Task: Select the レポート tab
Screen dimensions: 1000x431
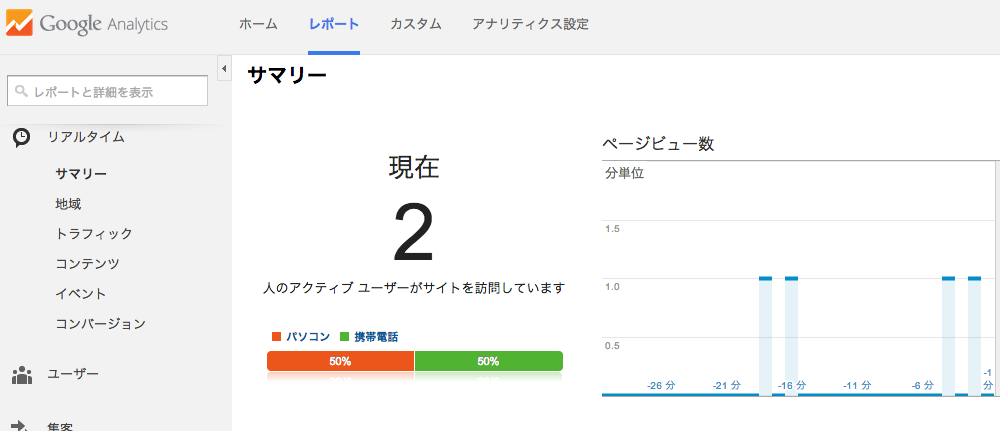Action: [334, 25]
